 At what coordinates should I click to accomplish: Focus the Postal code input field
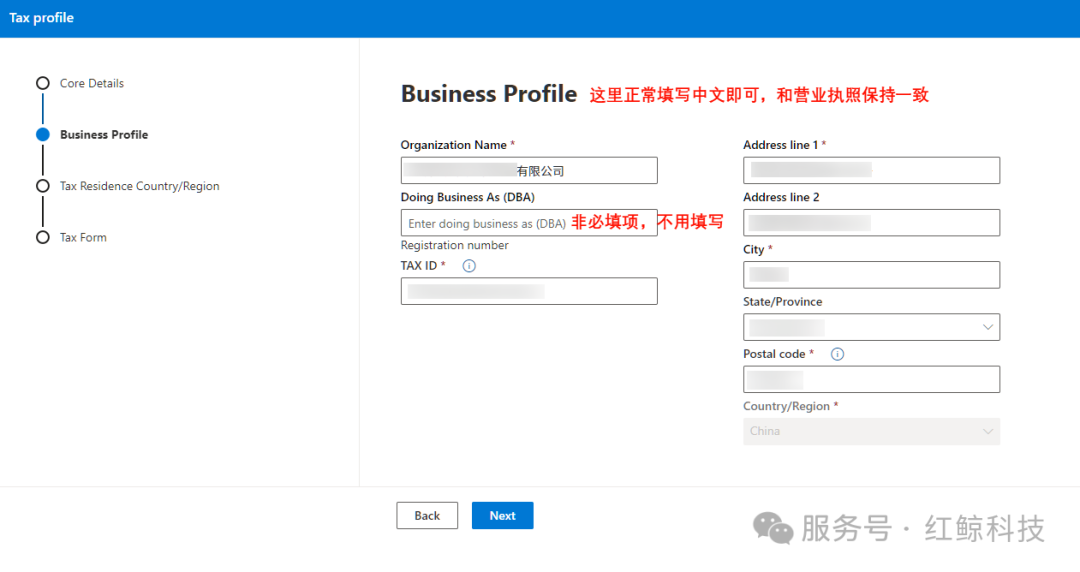click(x=871, y=380)
